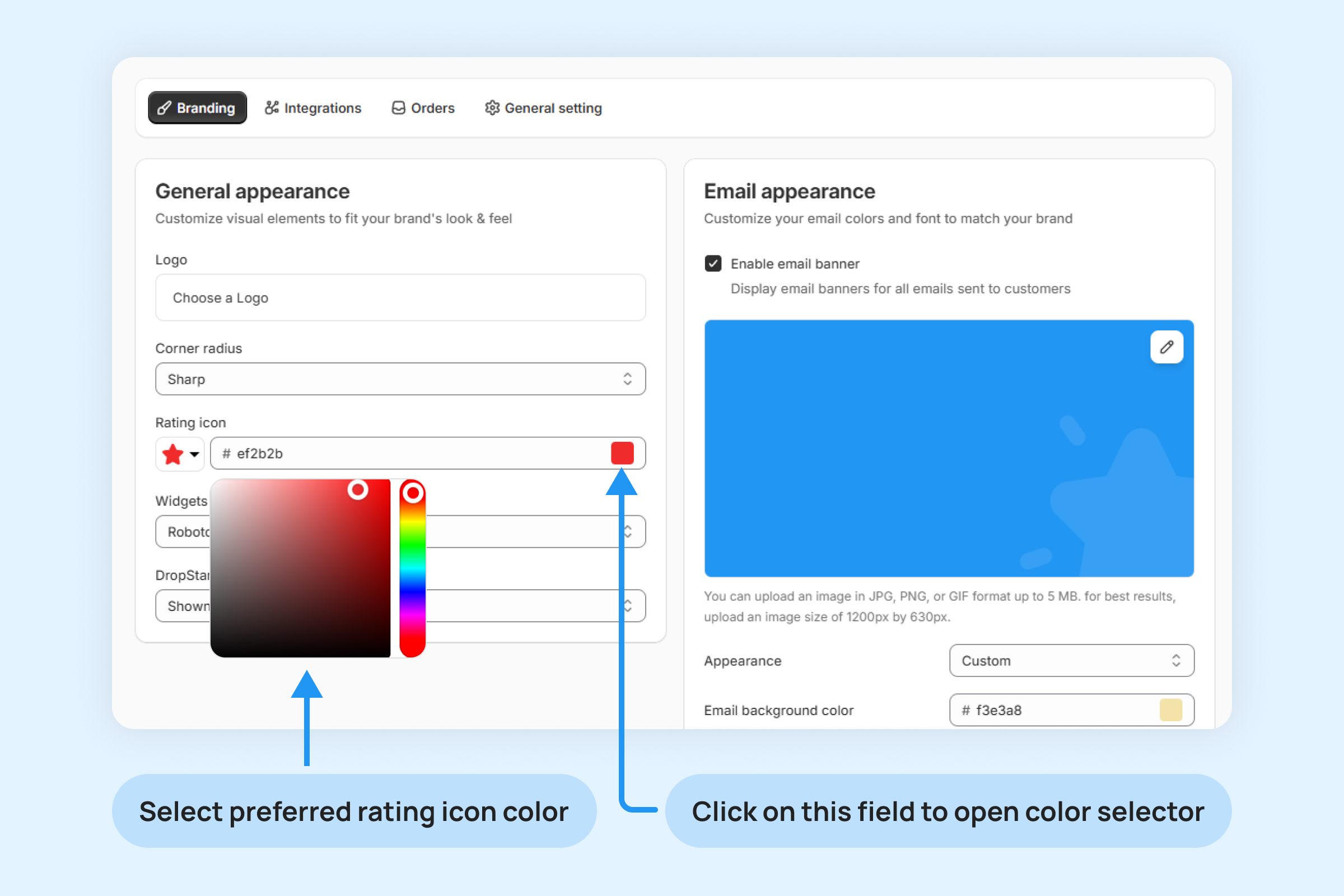1344x896 pixels.
Task: Click the email background color swatch
Action: [1170, 710]
